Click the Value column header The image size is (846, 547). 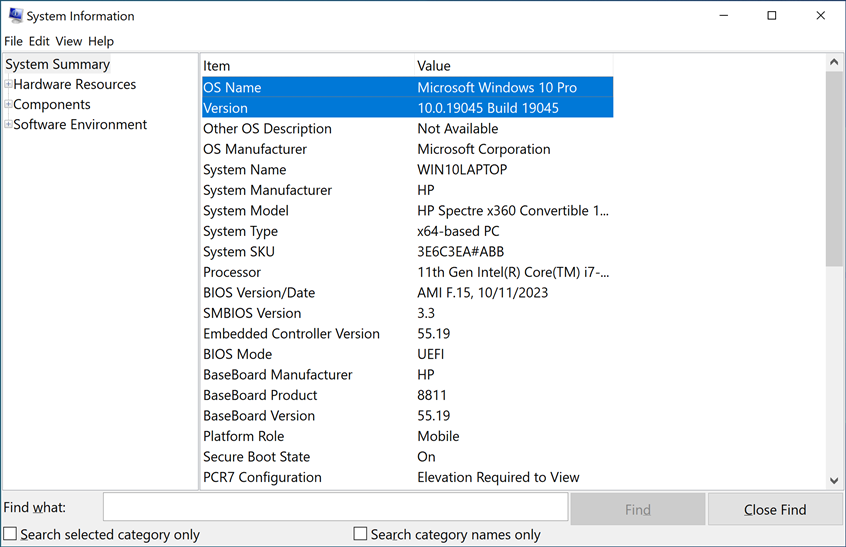tap(514, 66)
